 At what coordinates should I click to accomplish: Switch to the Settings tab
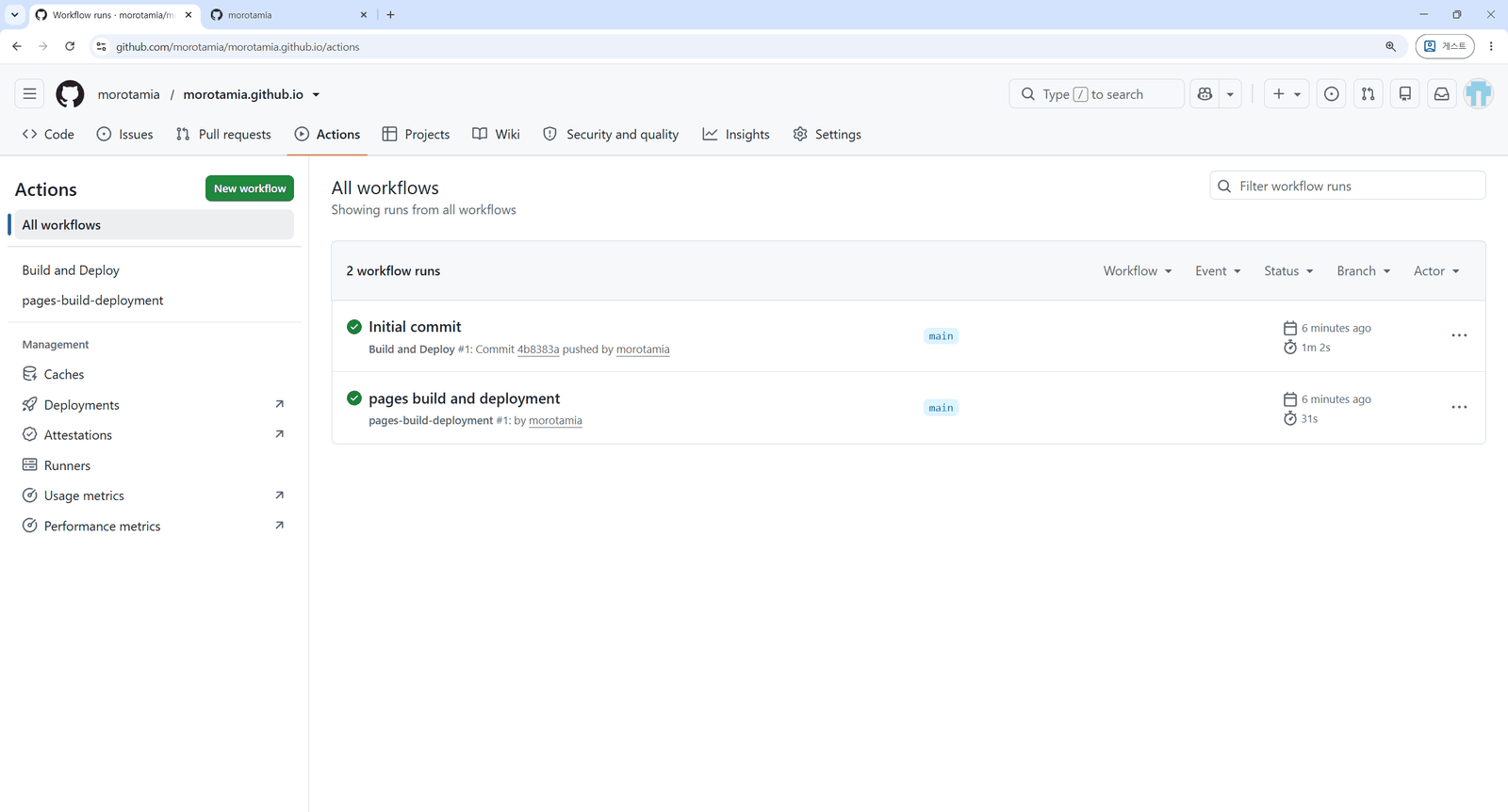827,135
